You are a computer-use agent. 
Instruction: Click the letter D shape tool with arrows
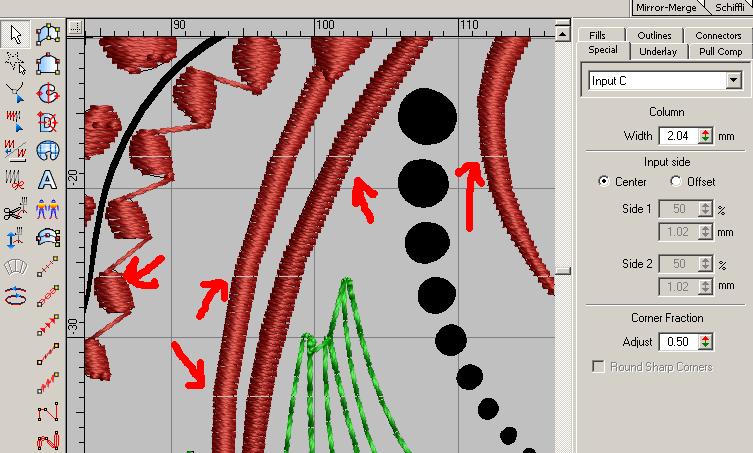pos(48,122)
